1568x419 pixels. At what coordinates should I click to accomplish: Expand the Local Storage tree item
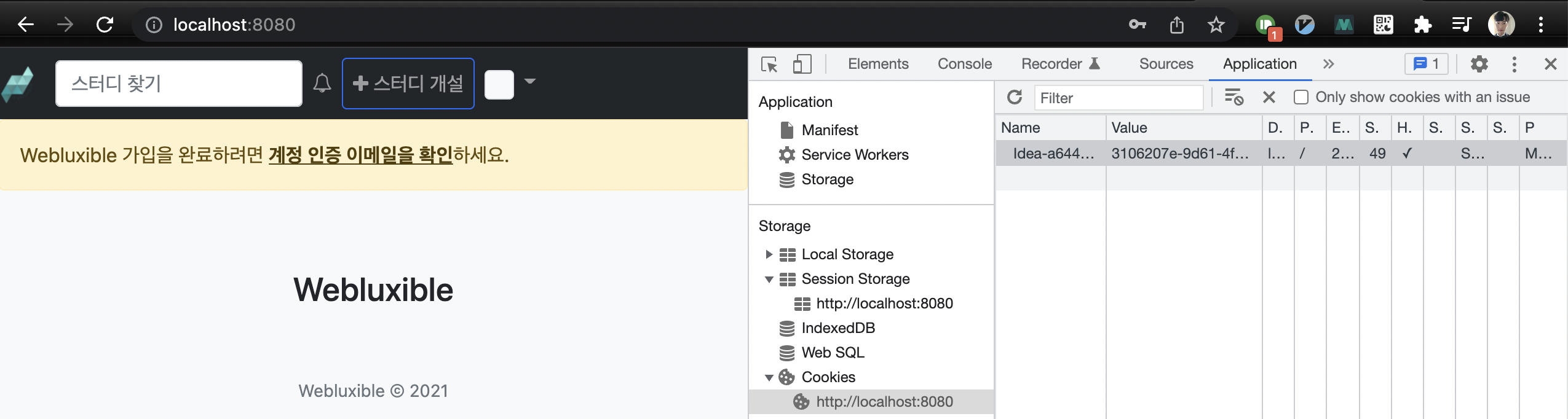[x=769, y=254]
